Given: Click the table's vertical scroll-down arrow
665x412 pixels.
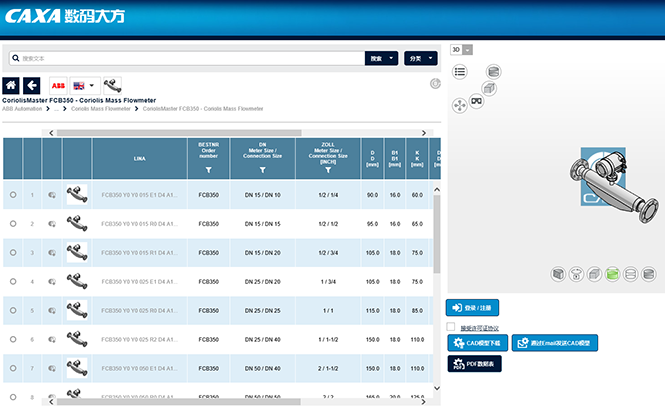Looking at the screenshot, I should 437,388.
